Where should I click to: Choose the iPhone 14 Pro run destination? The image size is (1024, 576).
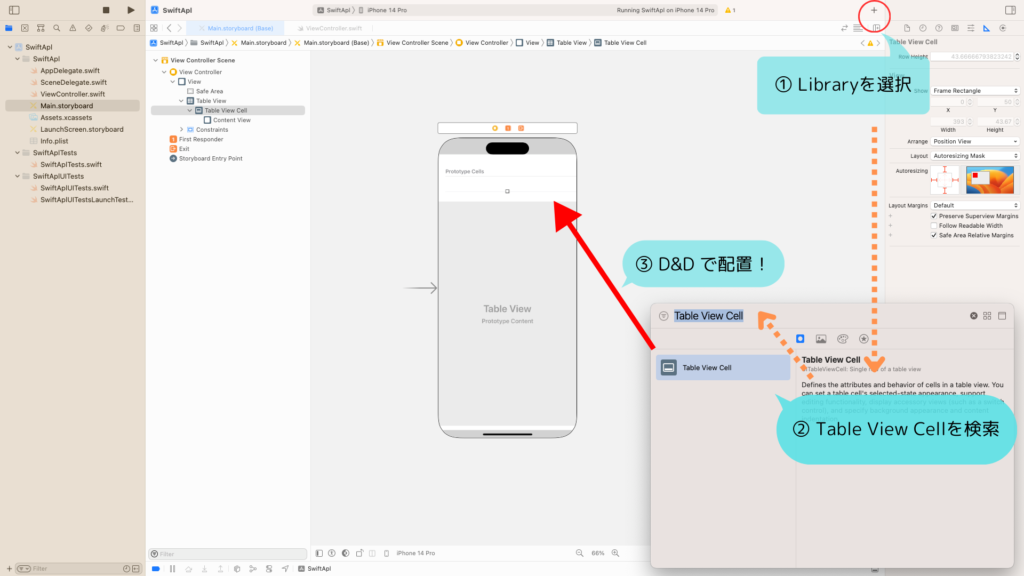[387, 10]
